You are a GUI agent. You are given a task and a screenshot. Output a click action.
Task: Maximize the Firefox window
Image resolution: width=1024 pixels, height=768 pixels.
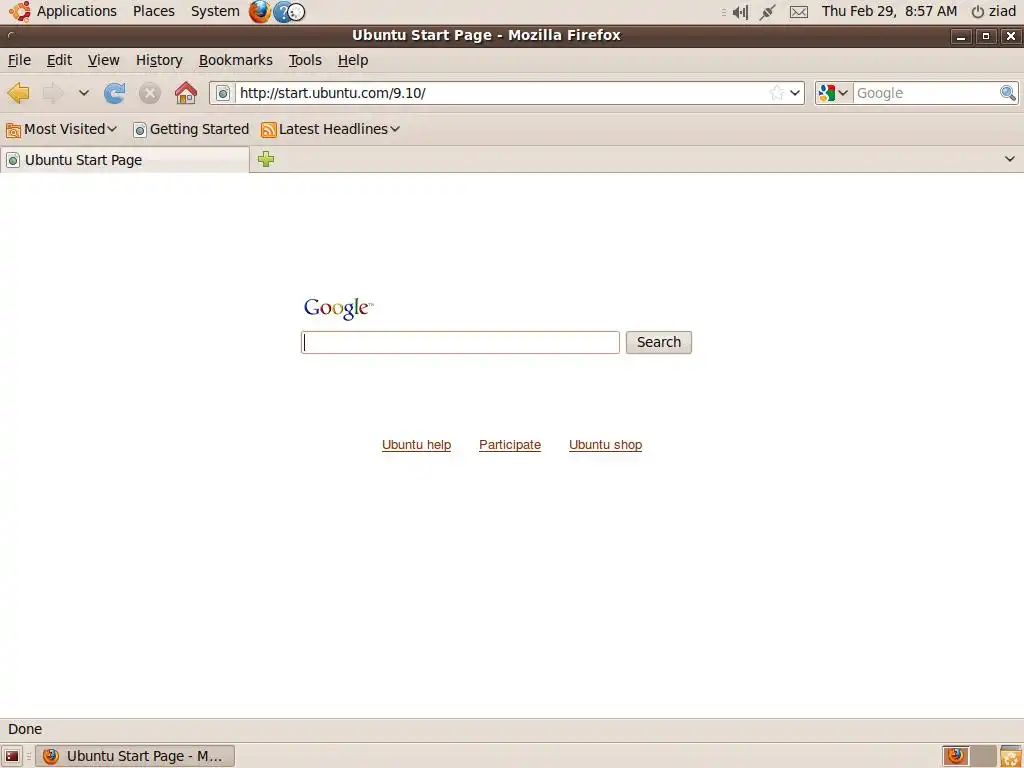pyautogui.click(x=985, y=36)
